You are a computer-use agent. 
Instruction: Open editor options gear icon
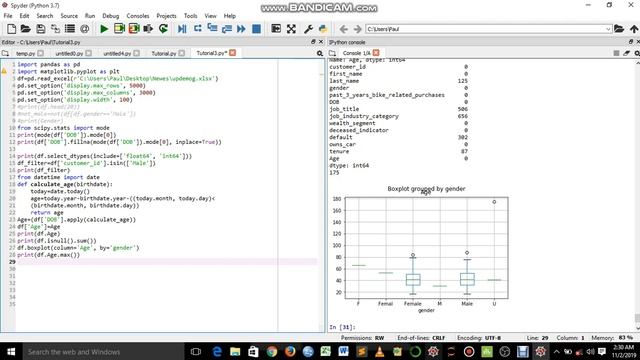320,53
